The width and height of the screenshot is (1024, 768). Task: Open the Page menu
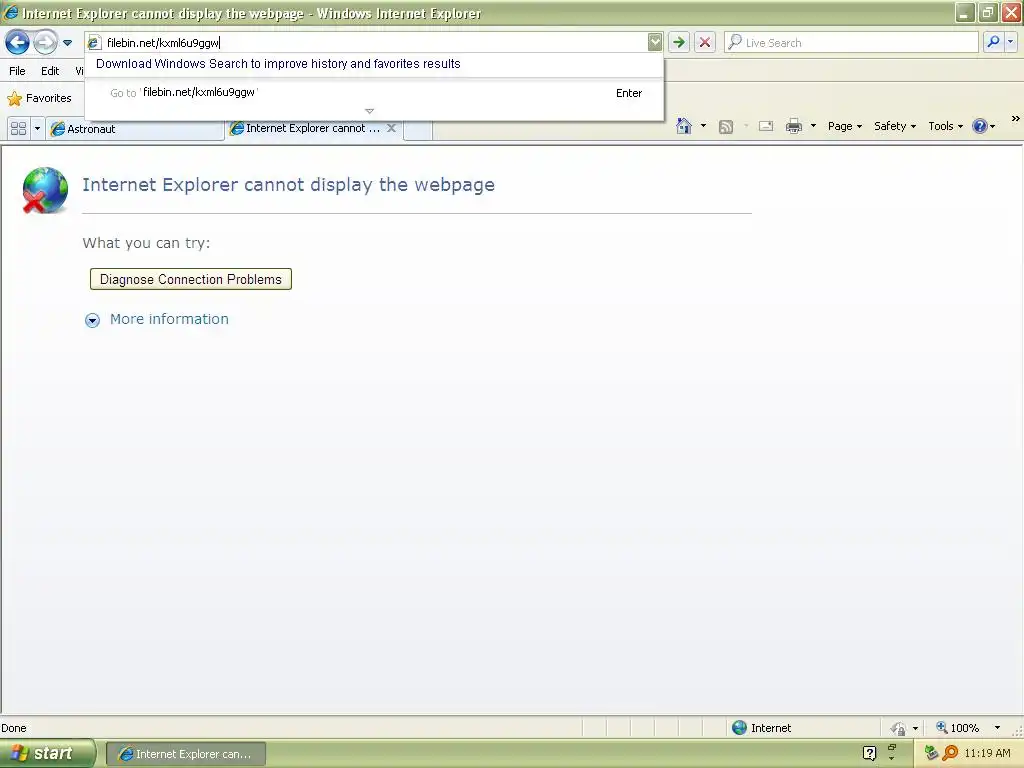point(845,126)
